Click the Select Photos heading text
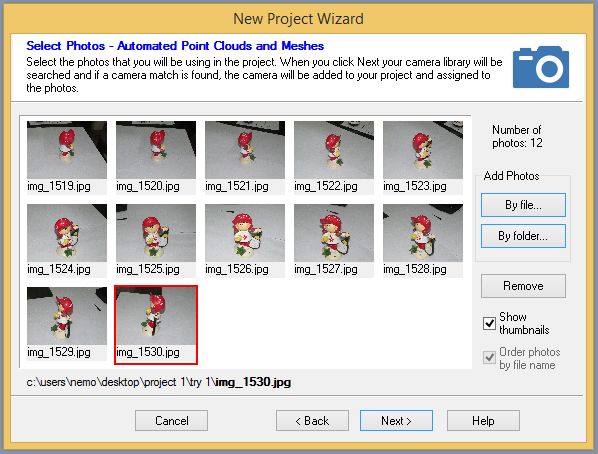The width and height of the screenshot is (598, 454). coord(175,46)
